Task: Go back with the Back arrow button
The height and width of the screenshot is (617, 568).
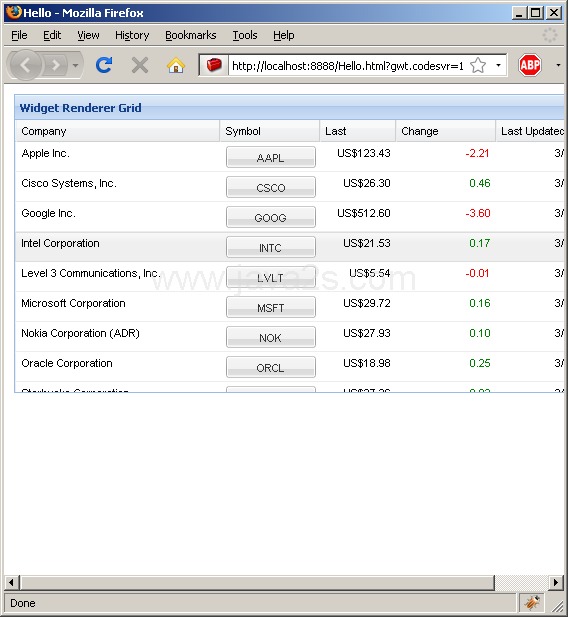Action: (25, 65)
